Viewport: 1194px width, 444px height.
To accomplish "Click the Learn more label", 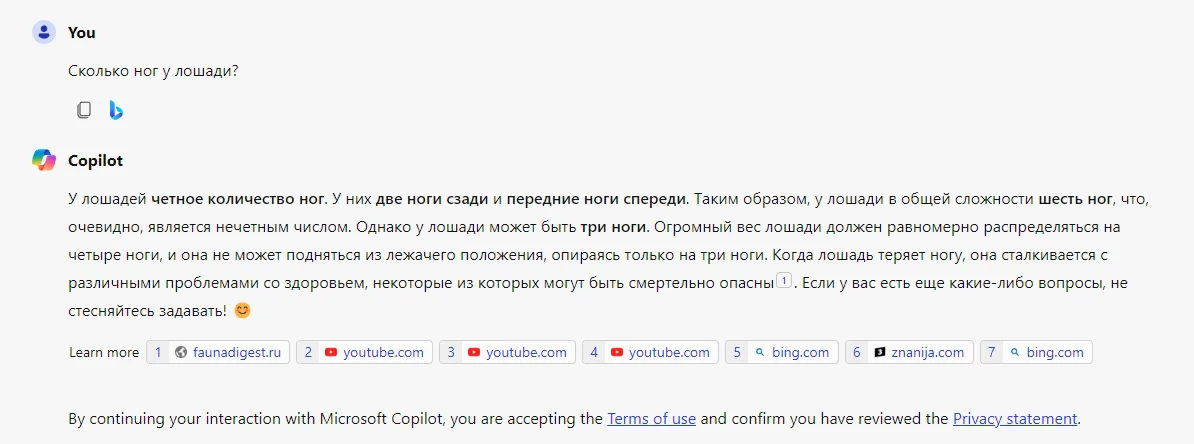I will click(104, 353).
